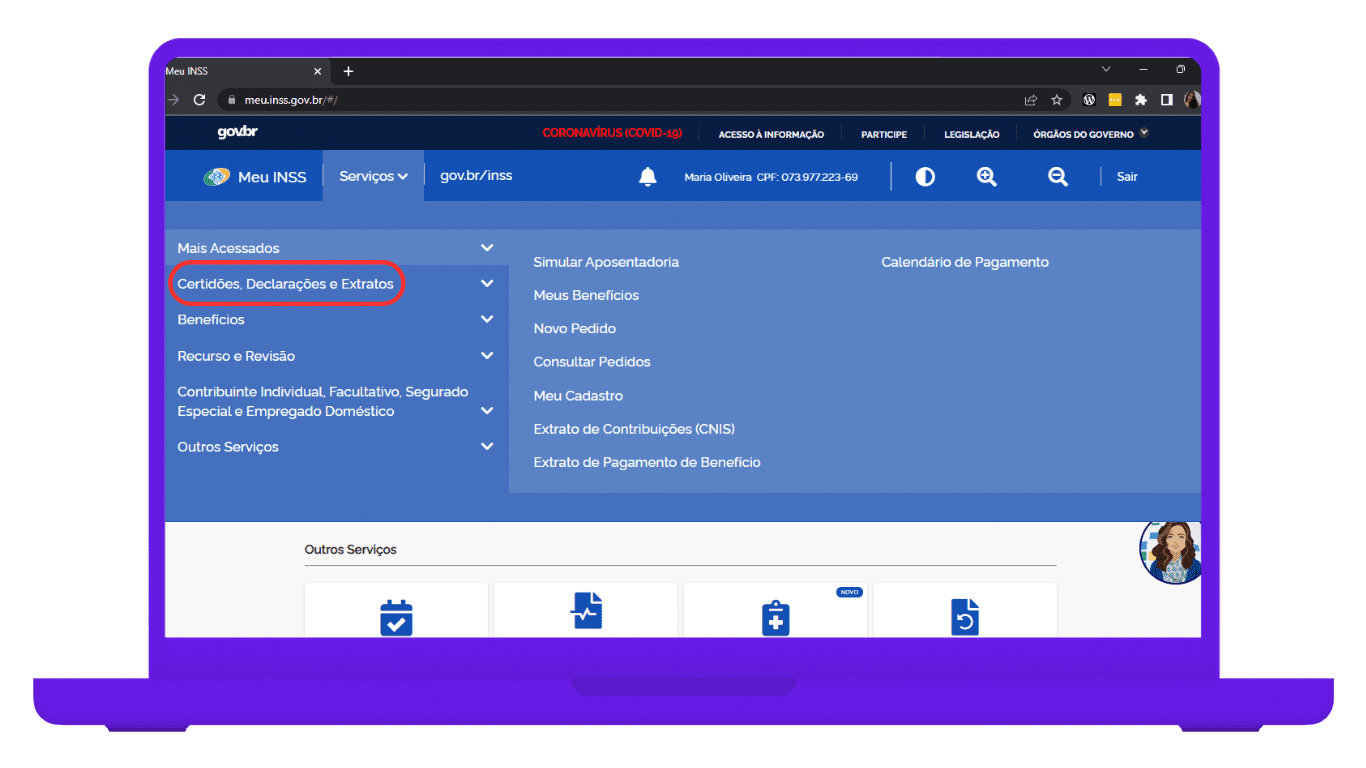Toggle the high contrast mode icon
This screenshot has width=1366, height=768.
tap(925, 177)
